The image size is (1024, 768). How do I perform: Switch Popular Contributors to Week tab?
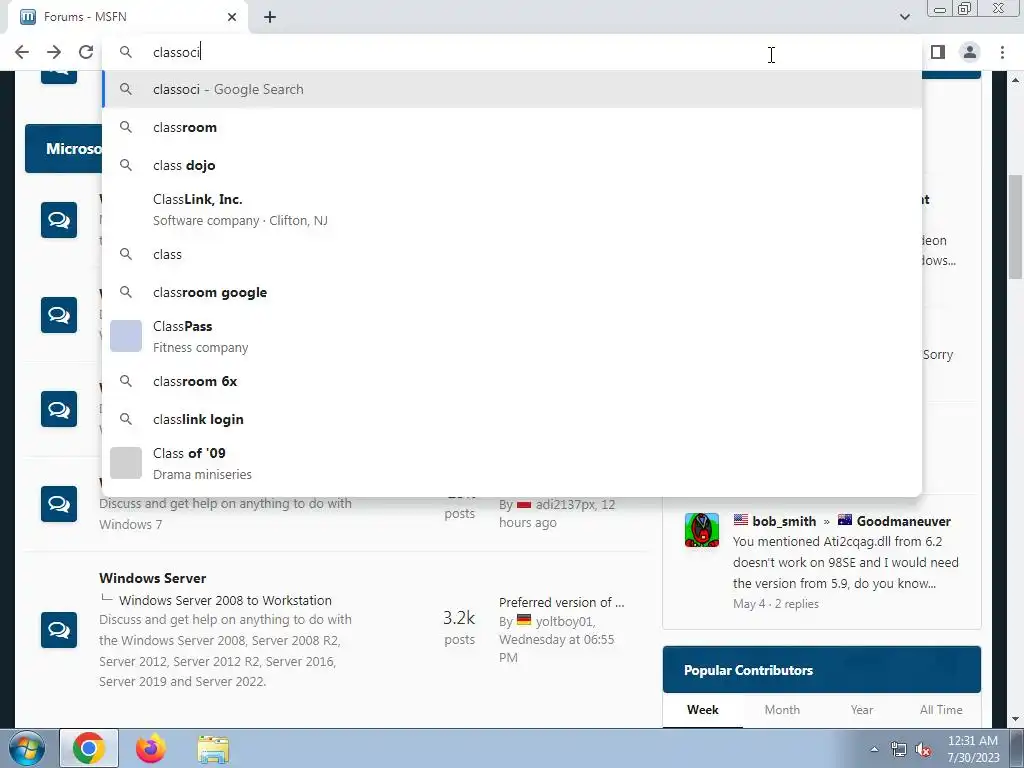coord(703,710)
